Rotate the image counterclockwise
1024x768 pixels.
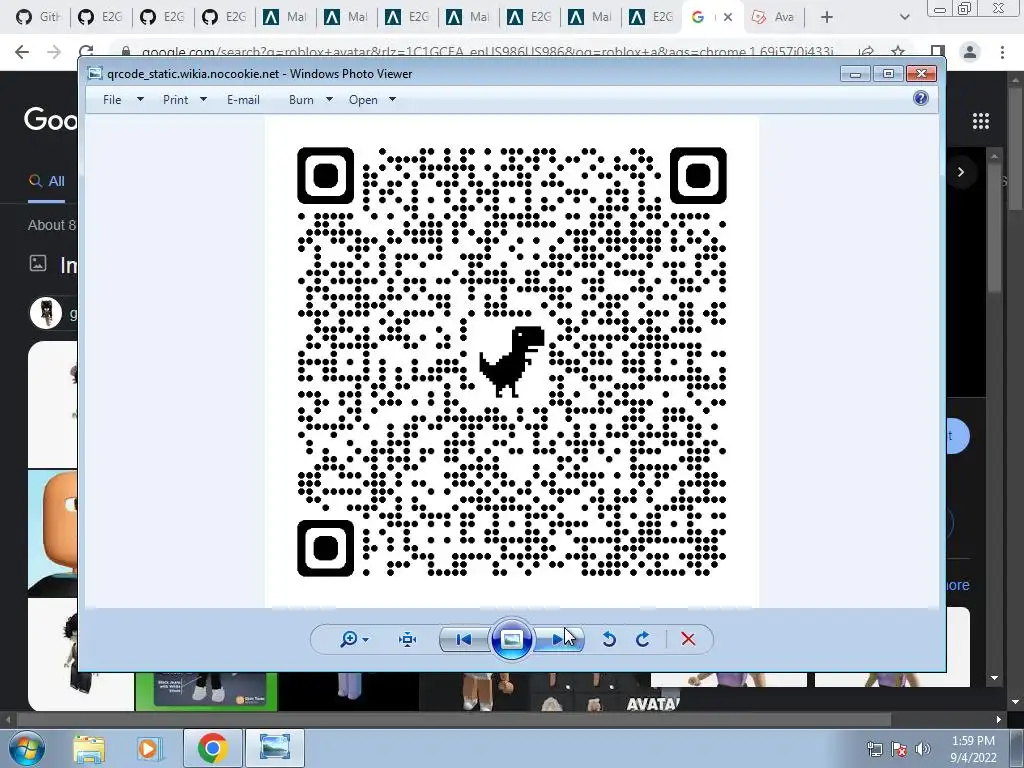(x=609, y=639)
